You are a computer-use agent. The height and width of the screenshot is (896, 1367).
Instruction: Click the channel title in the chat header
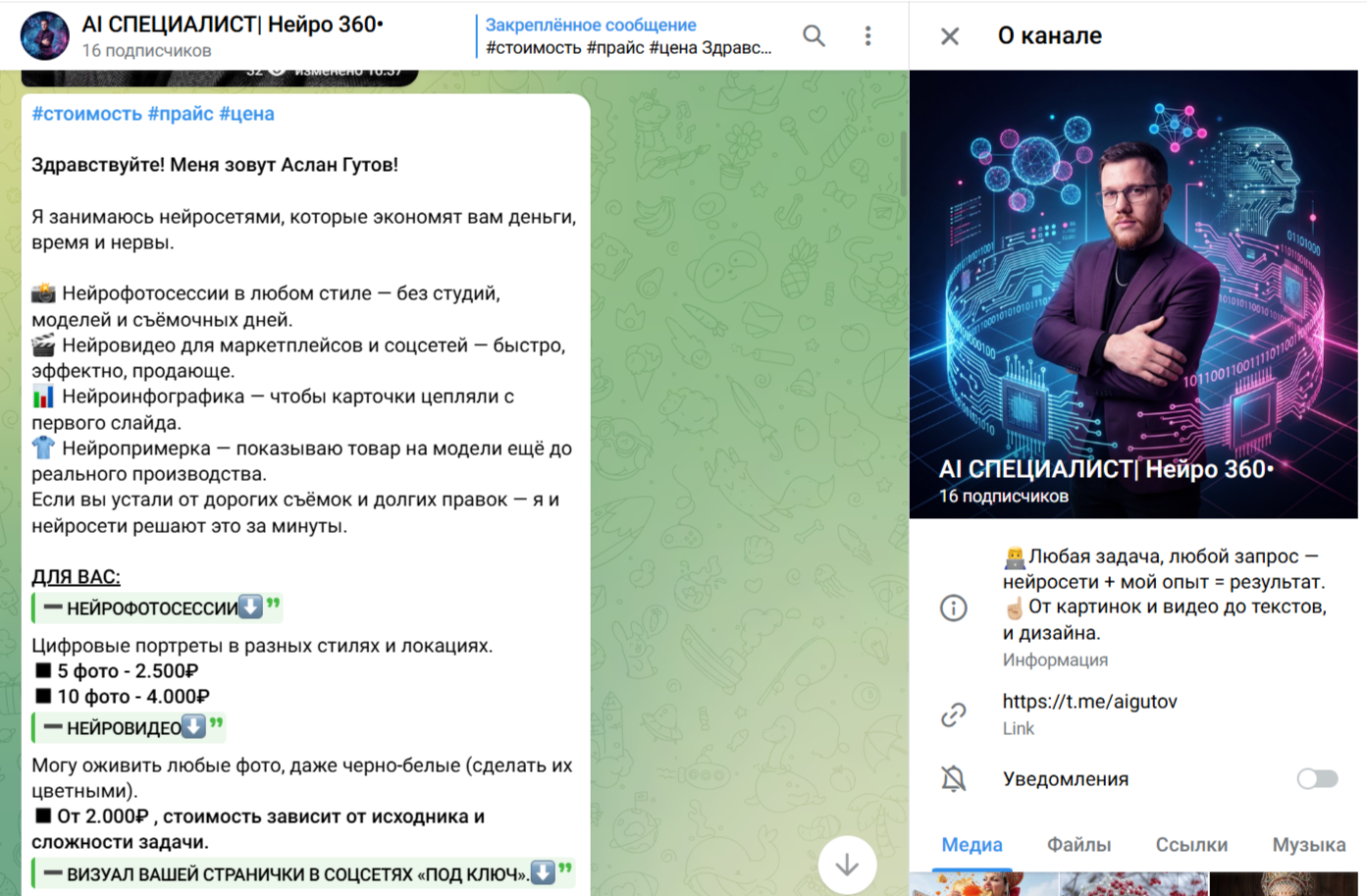click(233, 25)
